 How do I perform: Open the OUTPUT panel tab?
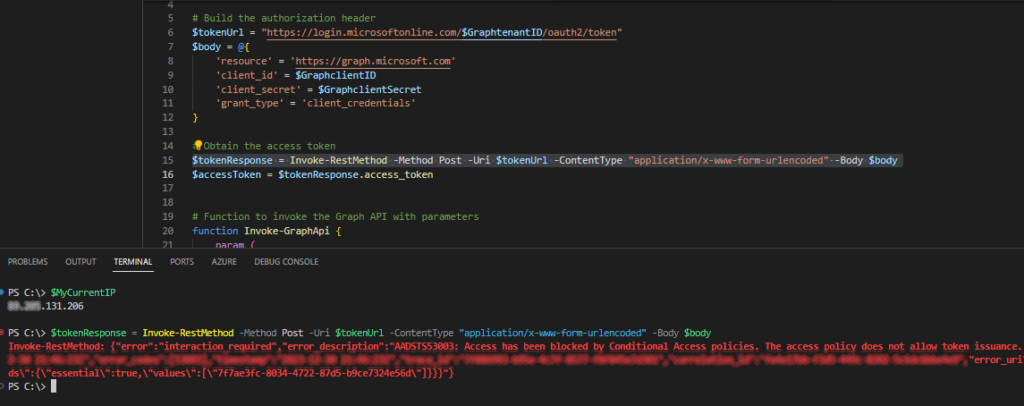pyautogui.click(x=80, y=262)
